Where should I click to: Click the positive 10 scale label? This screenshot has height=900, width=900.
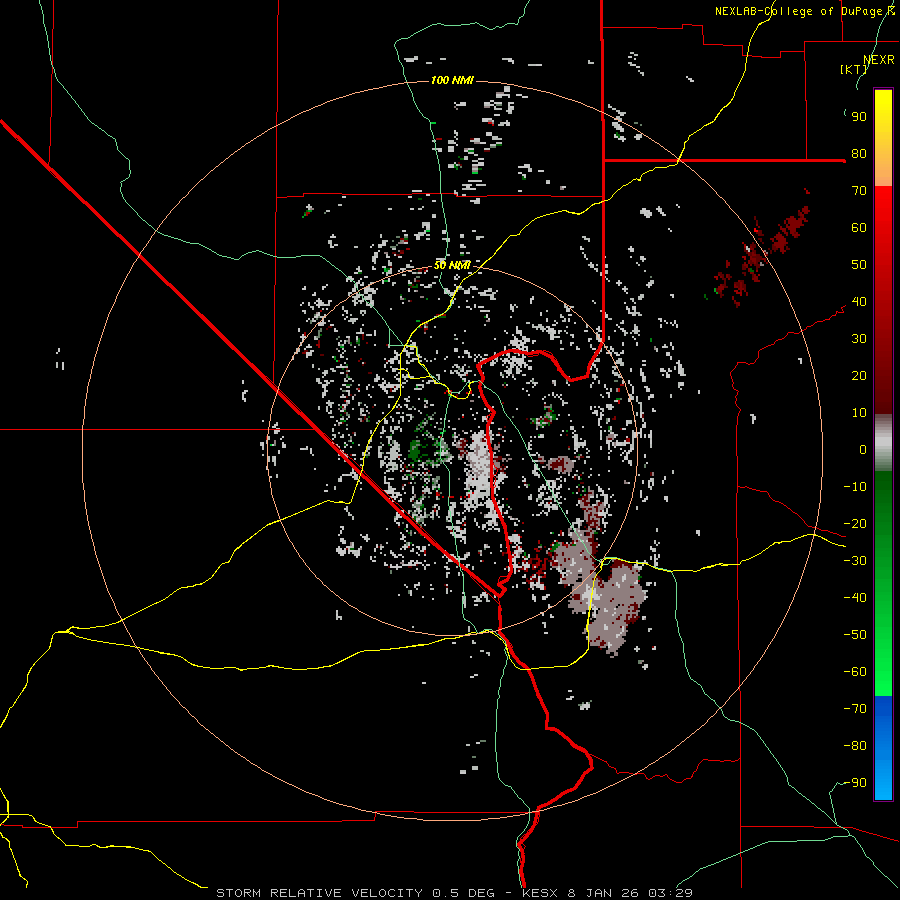(x=859, y=413)
